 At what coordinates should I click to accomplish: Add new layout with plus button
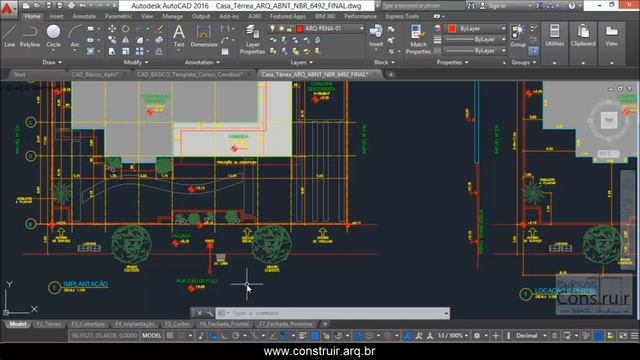(325, 324)
